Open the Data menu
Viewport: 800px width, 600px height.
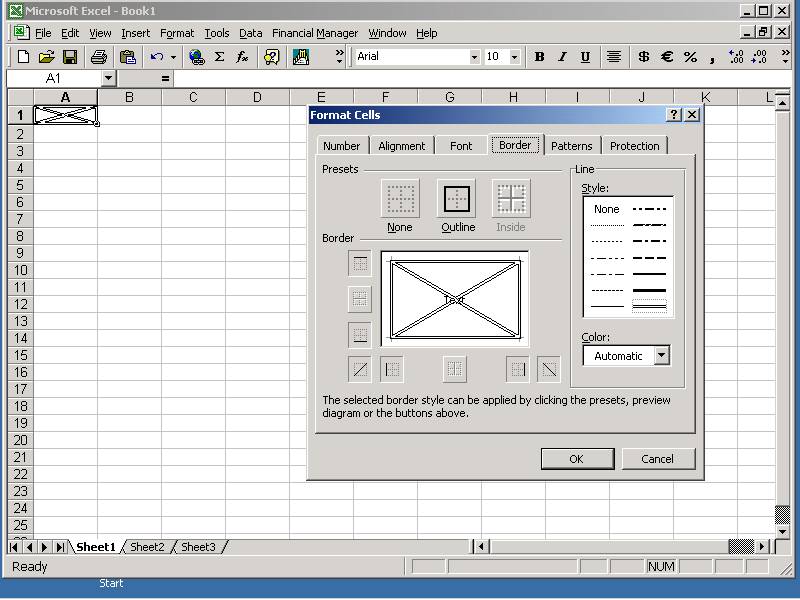pos(251,33)
